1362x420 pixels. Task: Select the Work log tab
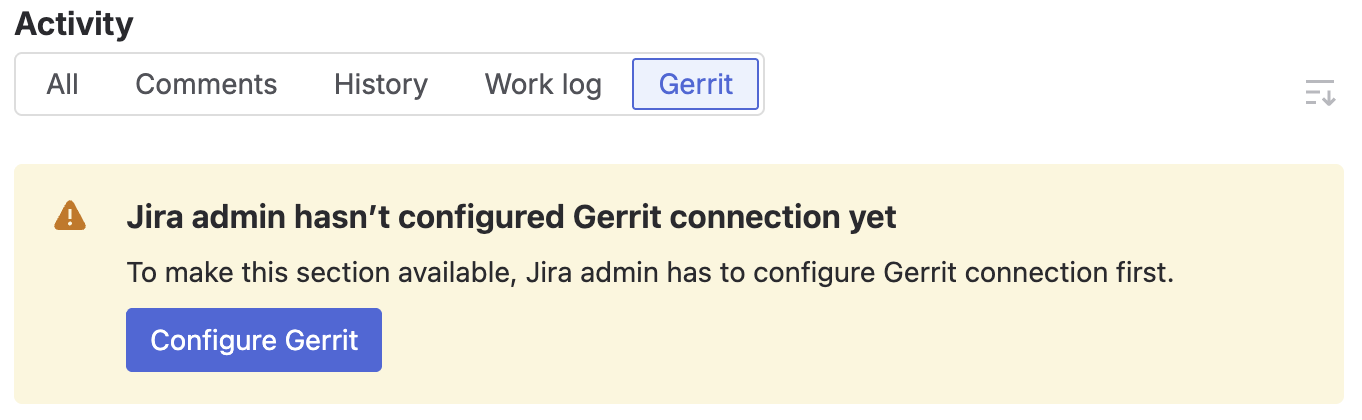[543, 85]
